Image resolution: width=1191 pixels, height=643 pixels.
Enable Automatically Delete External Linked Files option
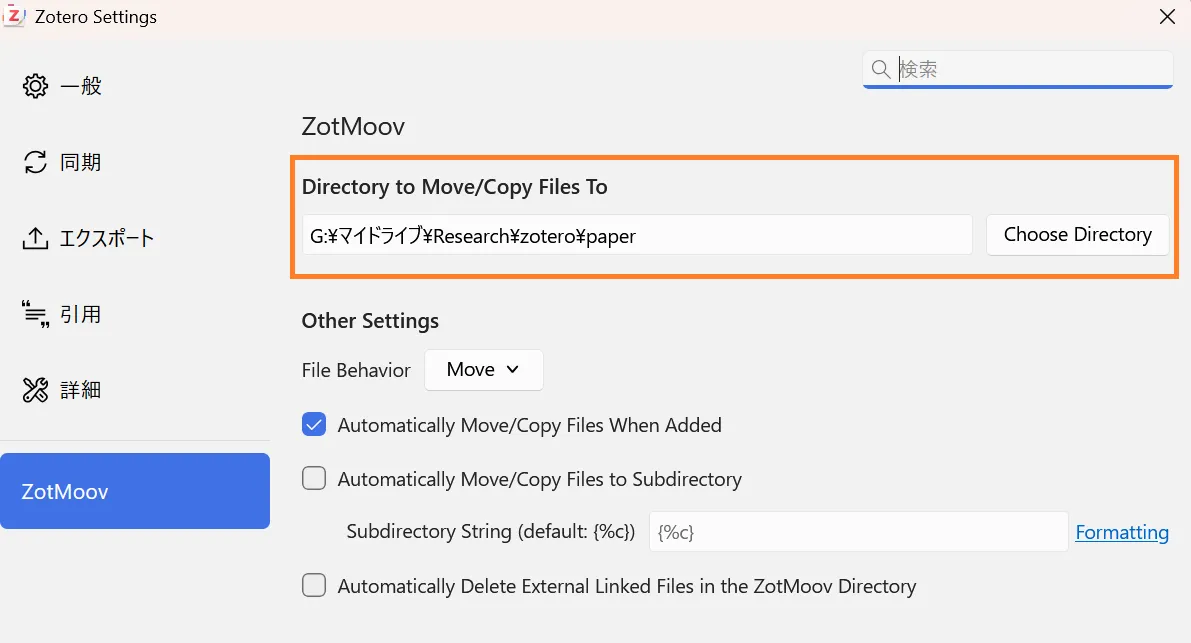click(x=314, y=586)
